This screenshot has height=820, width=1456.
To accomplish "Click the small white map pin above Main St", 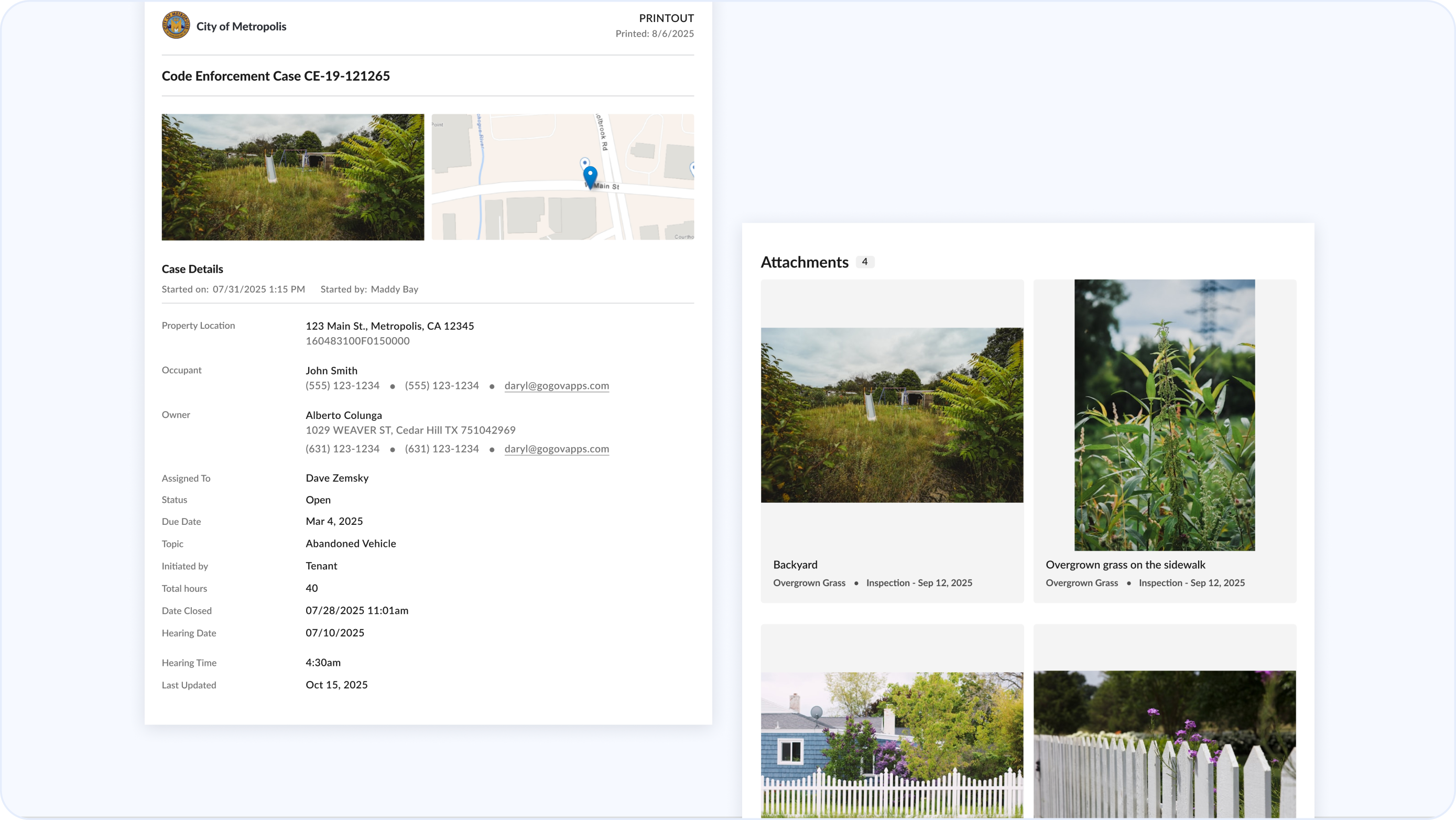I will tap(585, 163).
